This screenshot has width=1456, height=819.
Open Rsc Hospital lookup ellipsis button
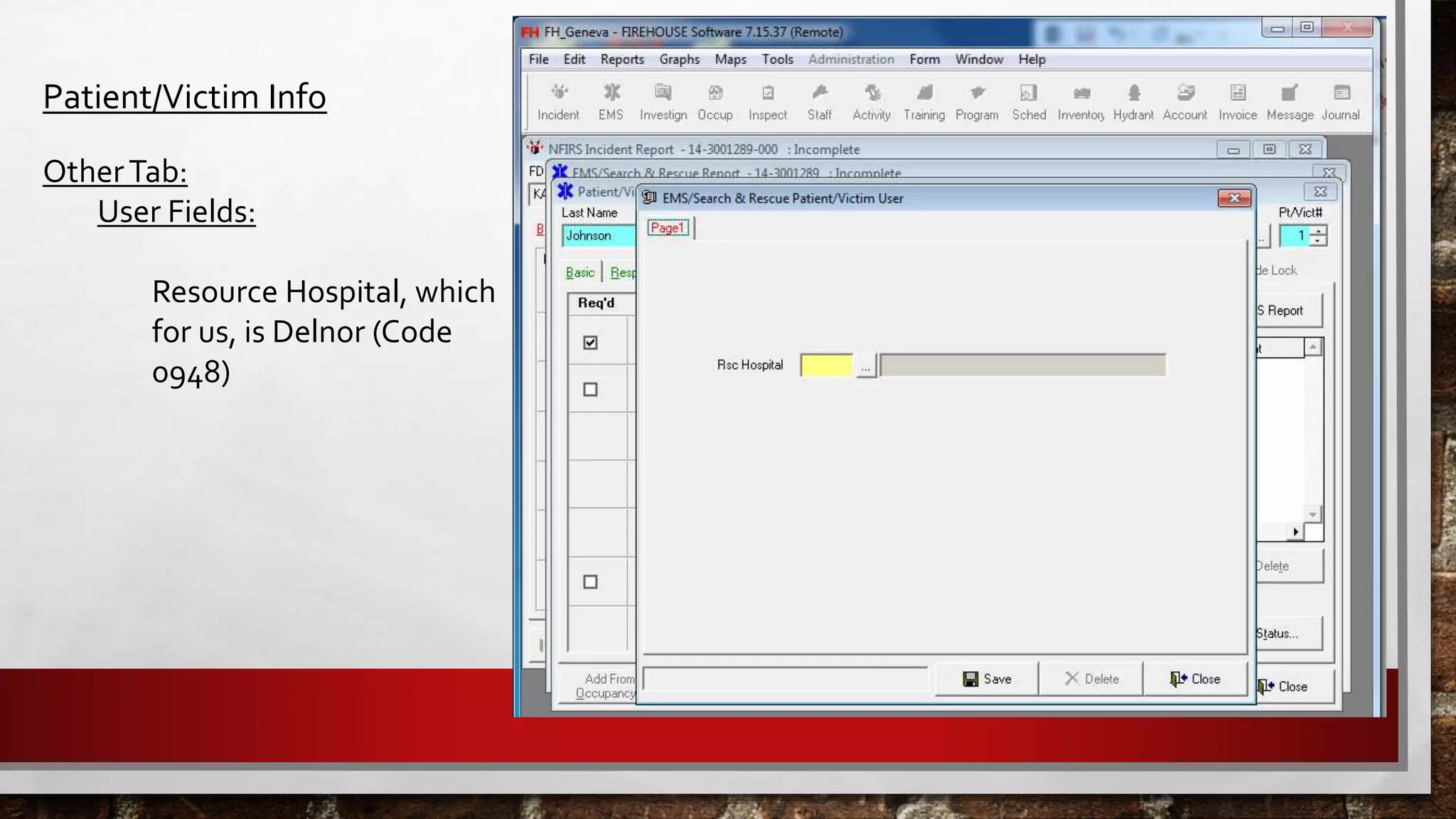click(865, 366)
